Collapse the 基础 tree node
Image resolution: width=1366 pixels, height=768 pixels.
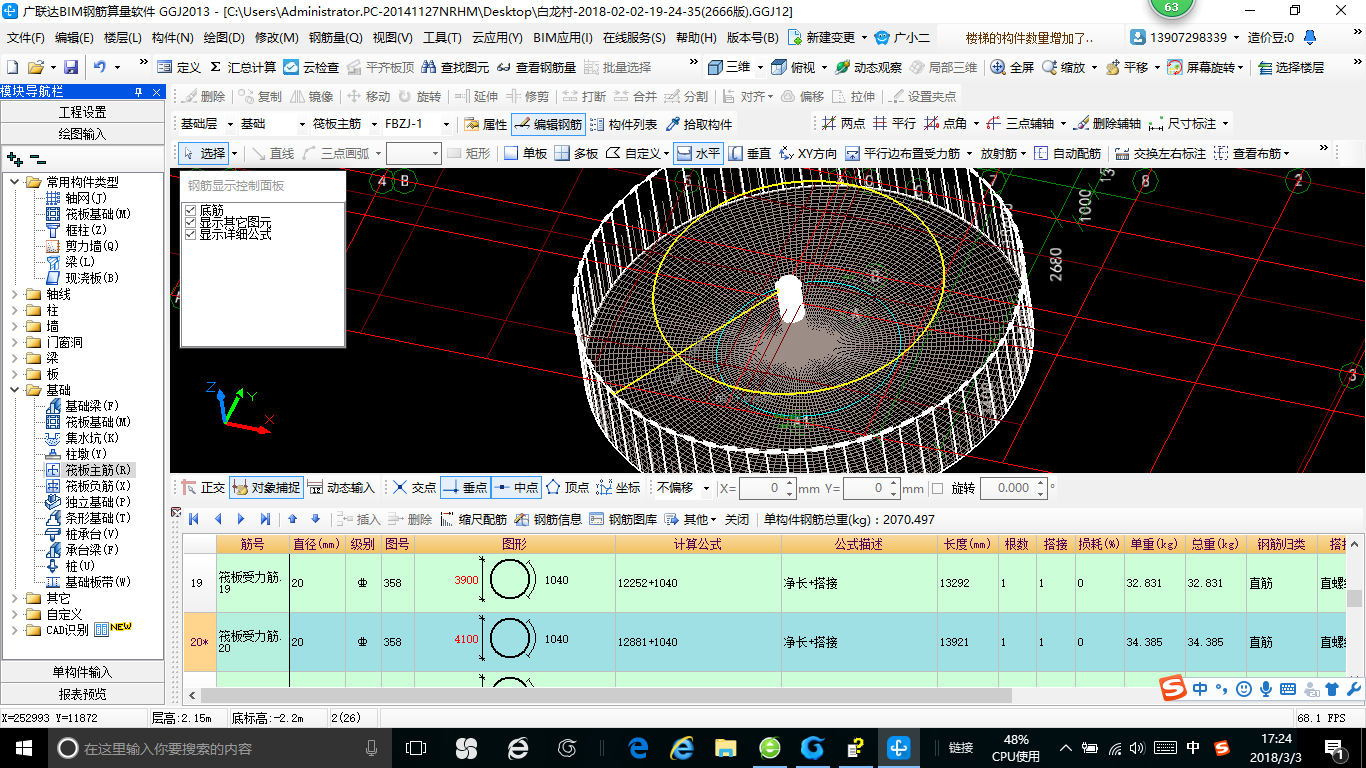pos(15,390)
